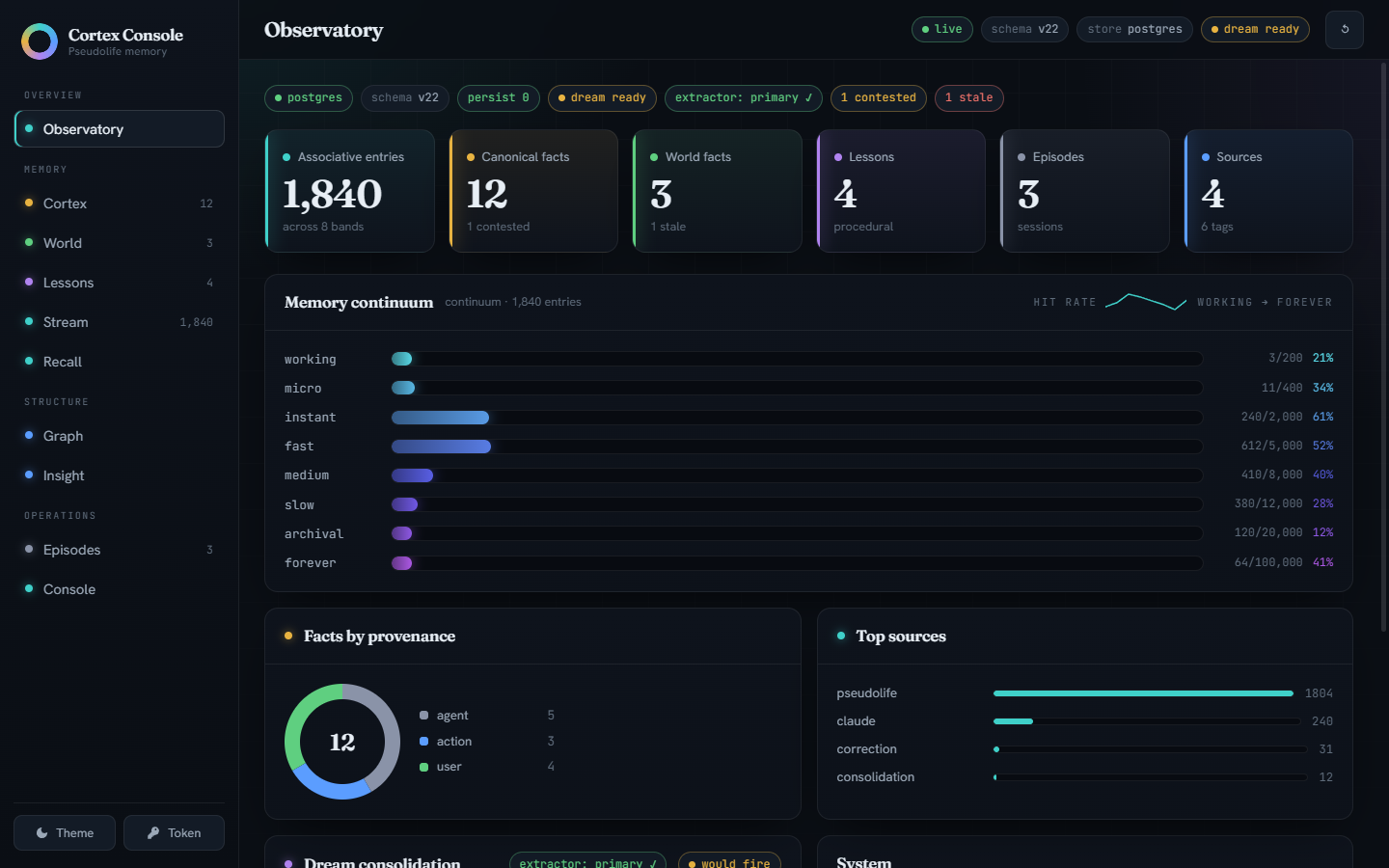
Task: Open Recall in the sidebar
Action: point(120,362)
